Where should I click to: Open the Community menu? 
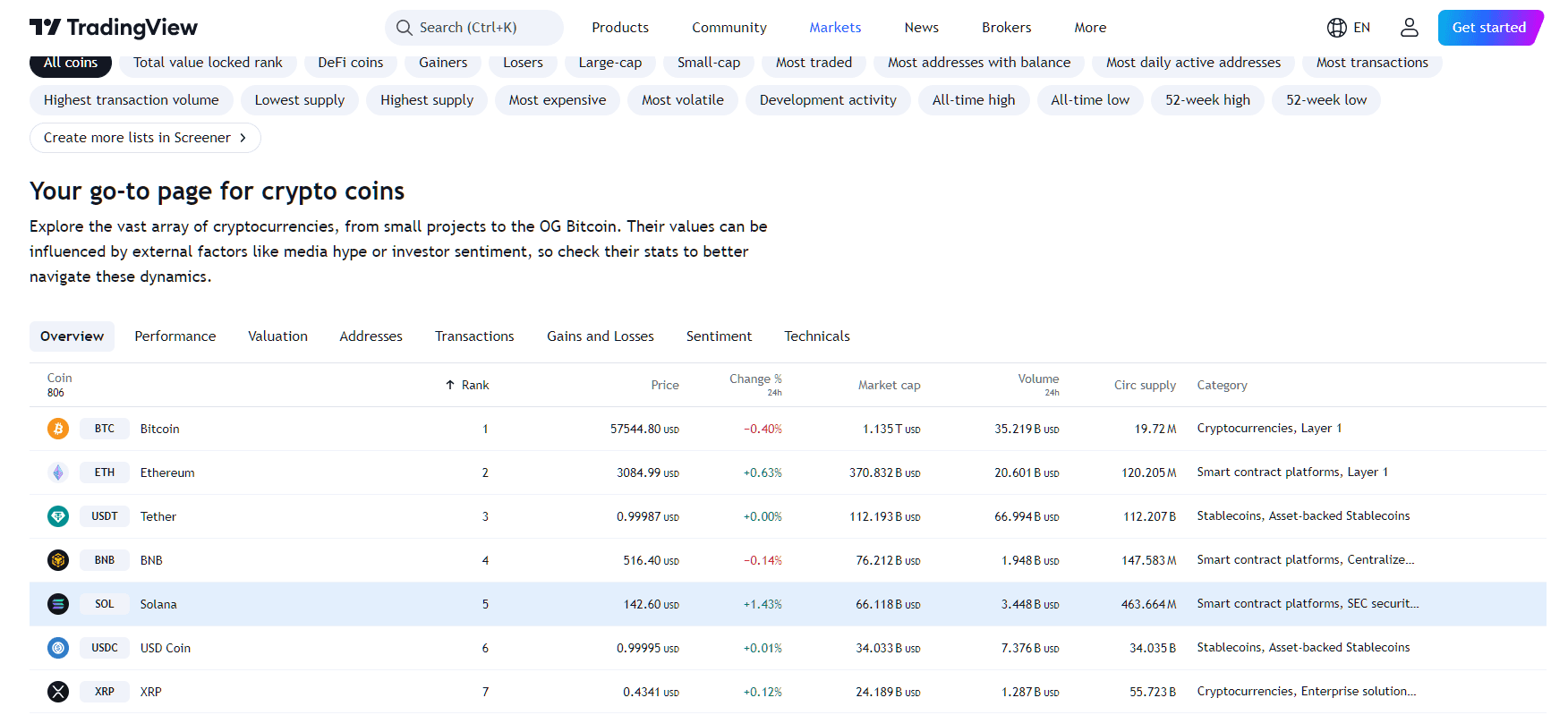click(x=729, y=28)
